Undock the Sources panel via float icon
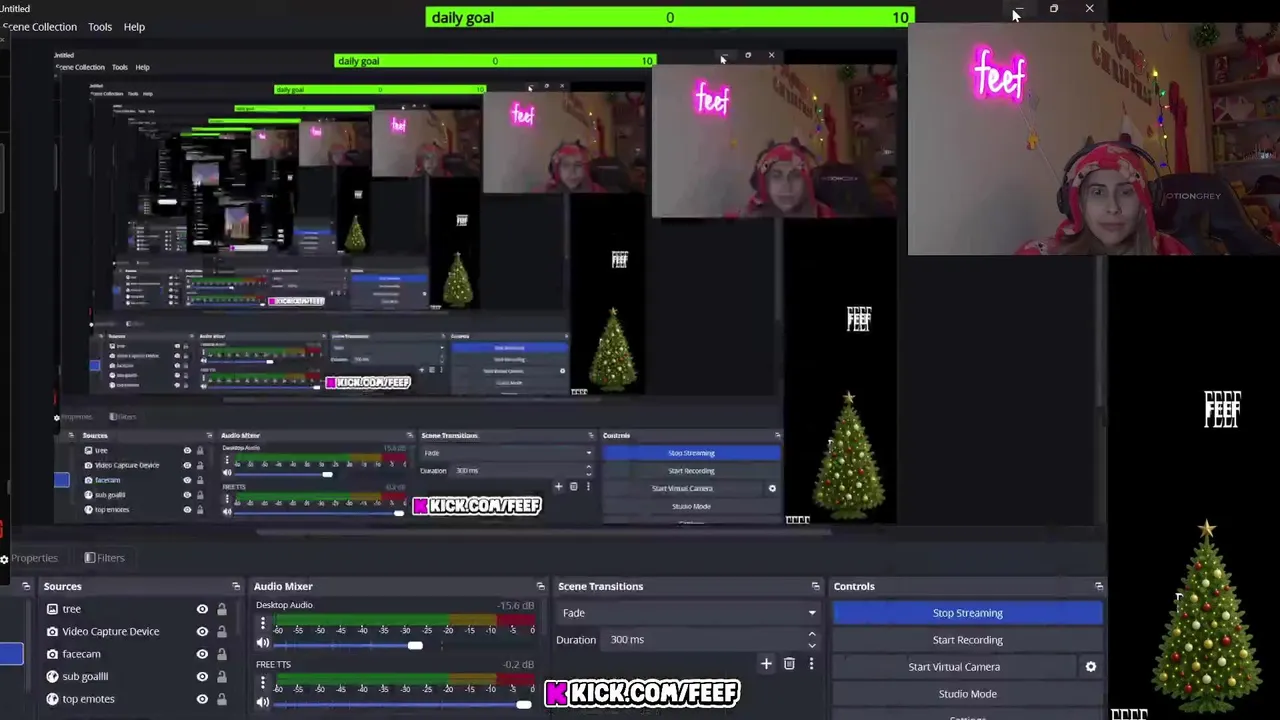Screen dimensions: 1280x720 [x=236, y=586]
